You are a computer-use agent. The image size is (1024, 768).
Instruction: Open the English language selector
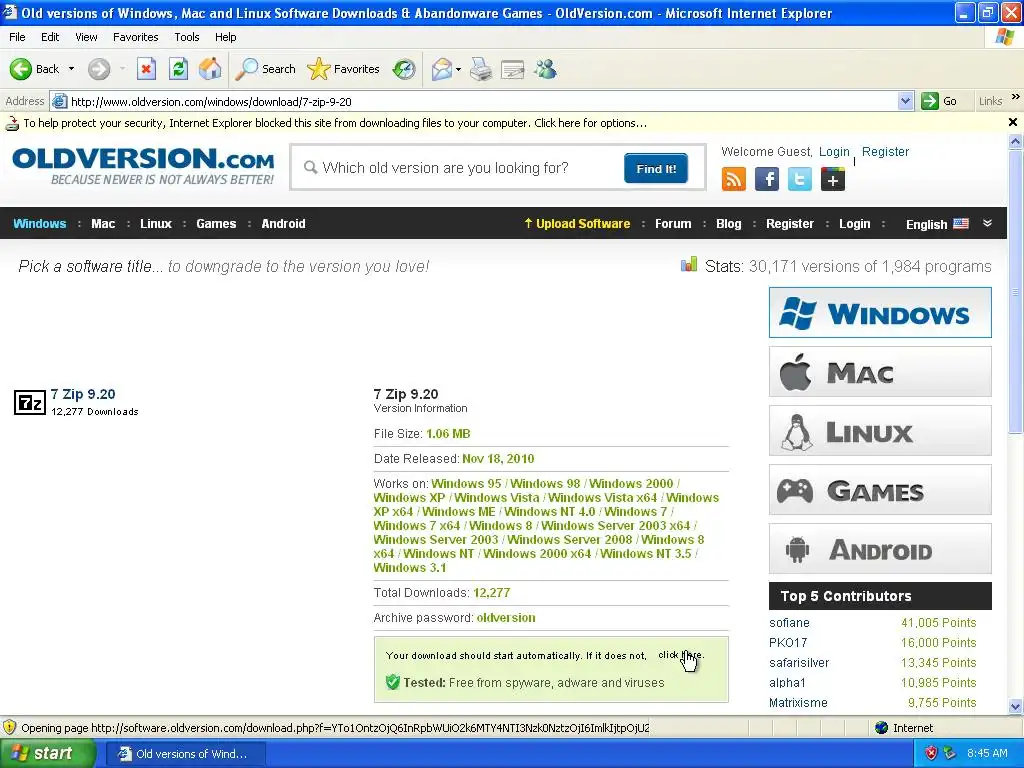(x=937, y=224)
